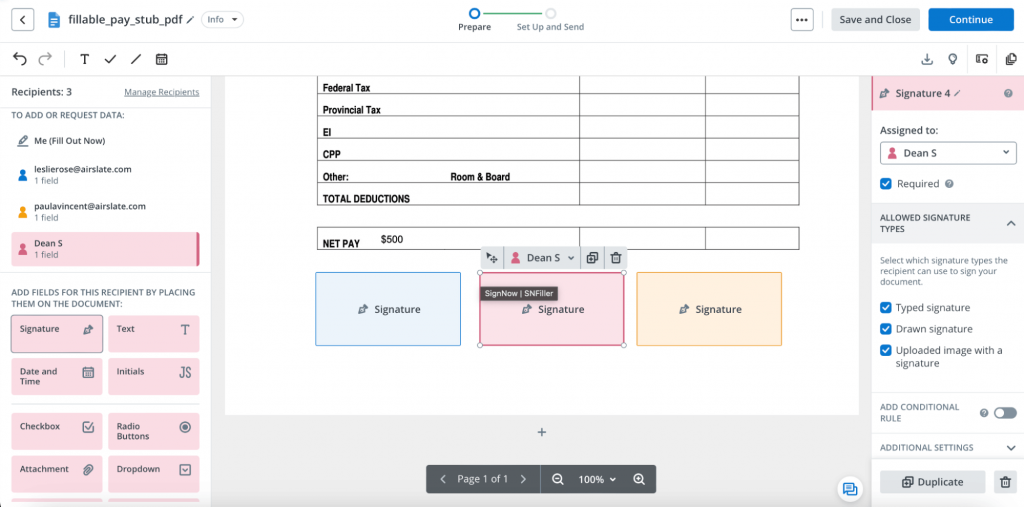Select the Me (Fill Out Now) recipient
The width and height of the screenshot is (1024, 507).
(68, 141)
